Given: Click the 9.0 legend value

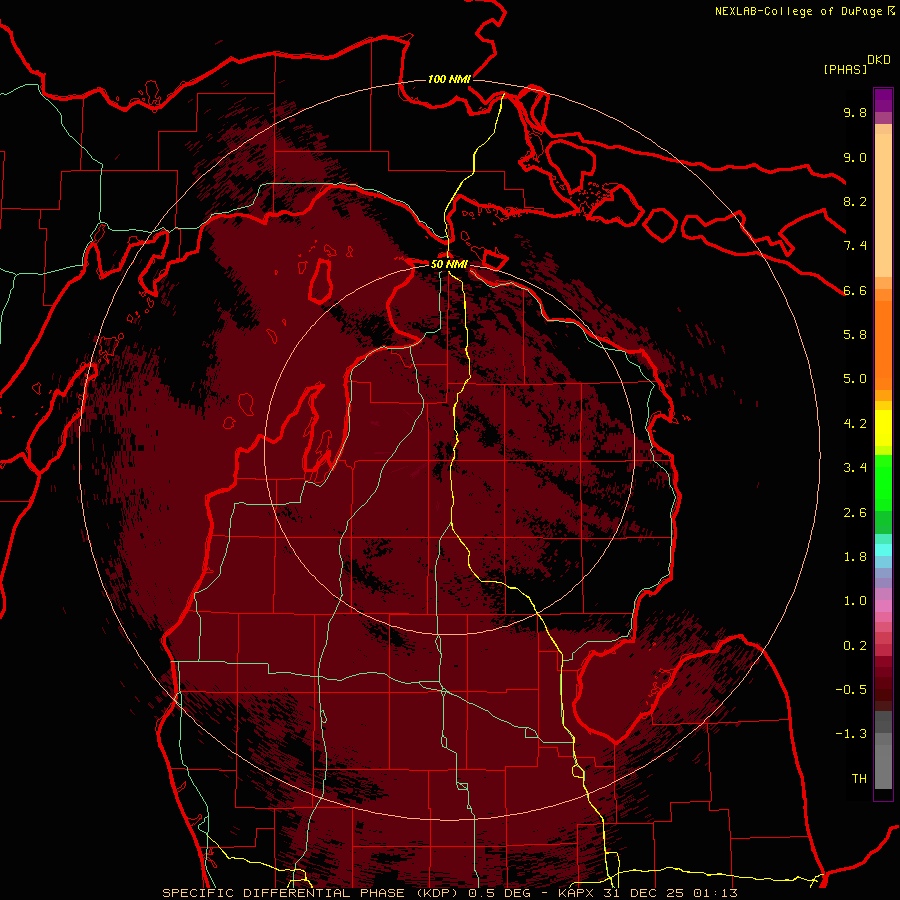Looking at the screenshot, I should [855, 158].
